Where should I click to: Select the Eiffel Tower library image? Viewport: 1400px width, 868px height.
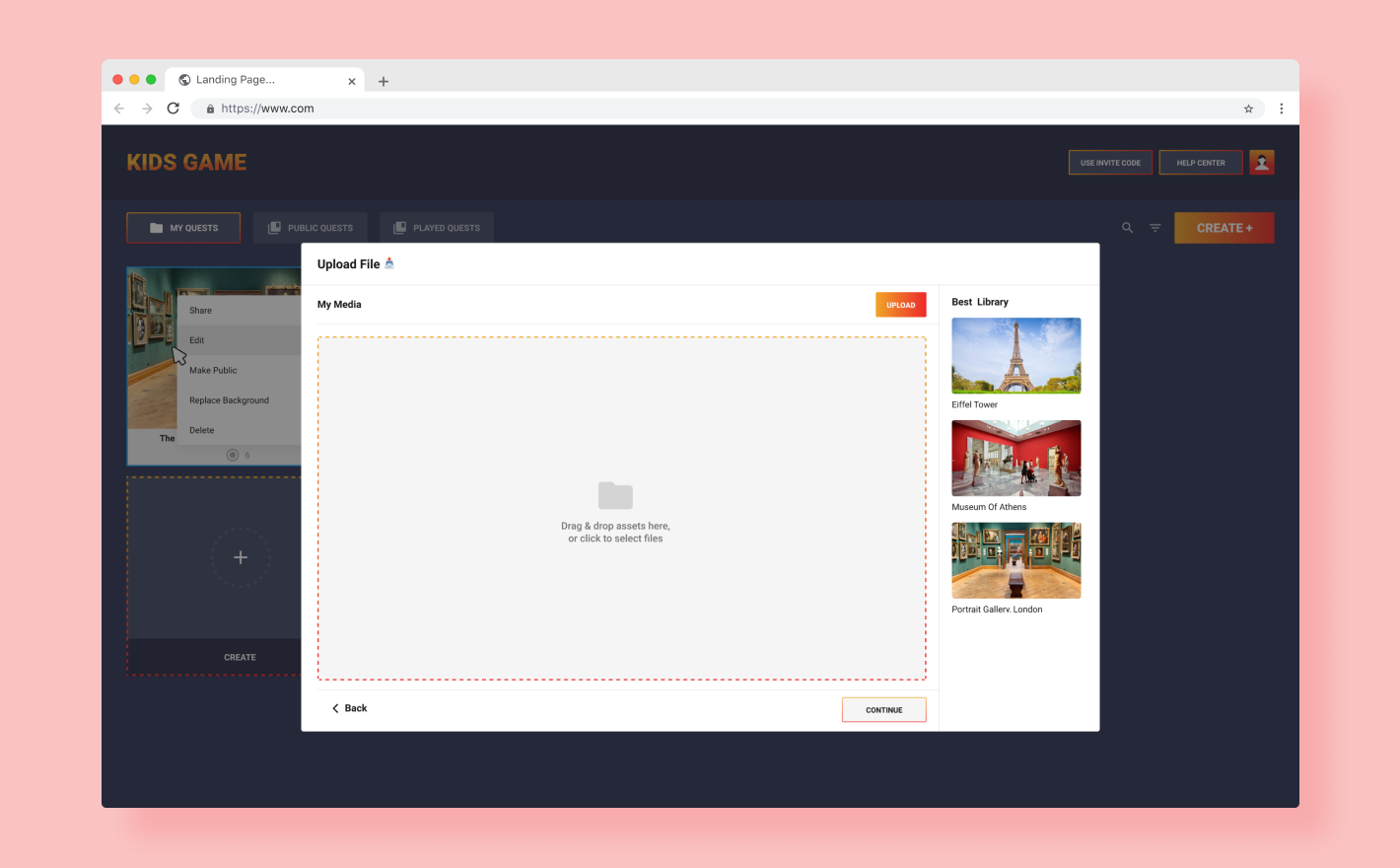[1015, 356]
